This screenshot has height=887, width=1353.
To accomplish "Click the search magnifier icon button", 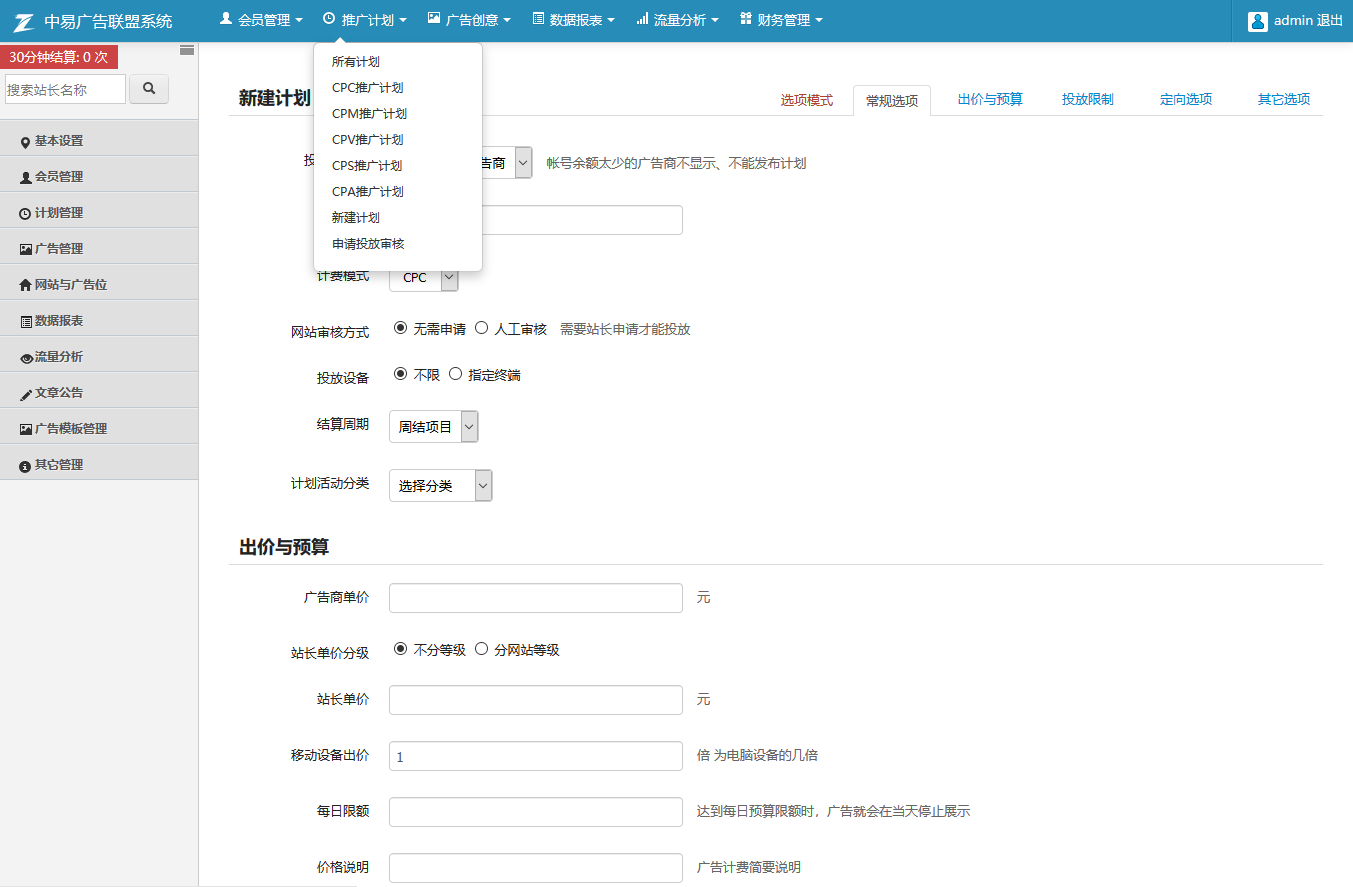I will pos(149,89).
